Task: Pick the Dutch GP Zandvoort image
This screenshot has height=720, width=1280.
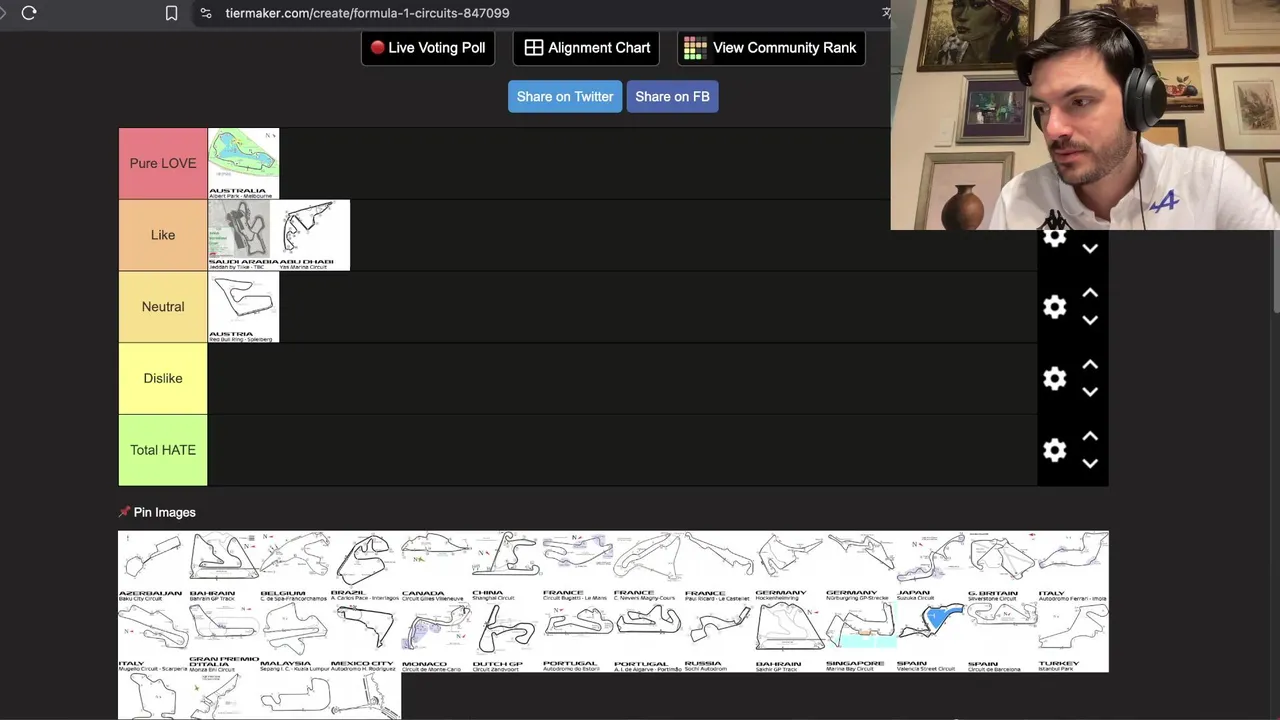Action: [x=507, y=637]
